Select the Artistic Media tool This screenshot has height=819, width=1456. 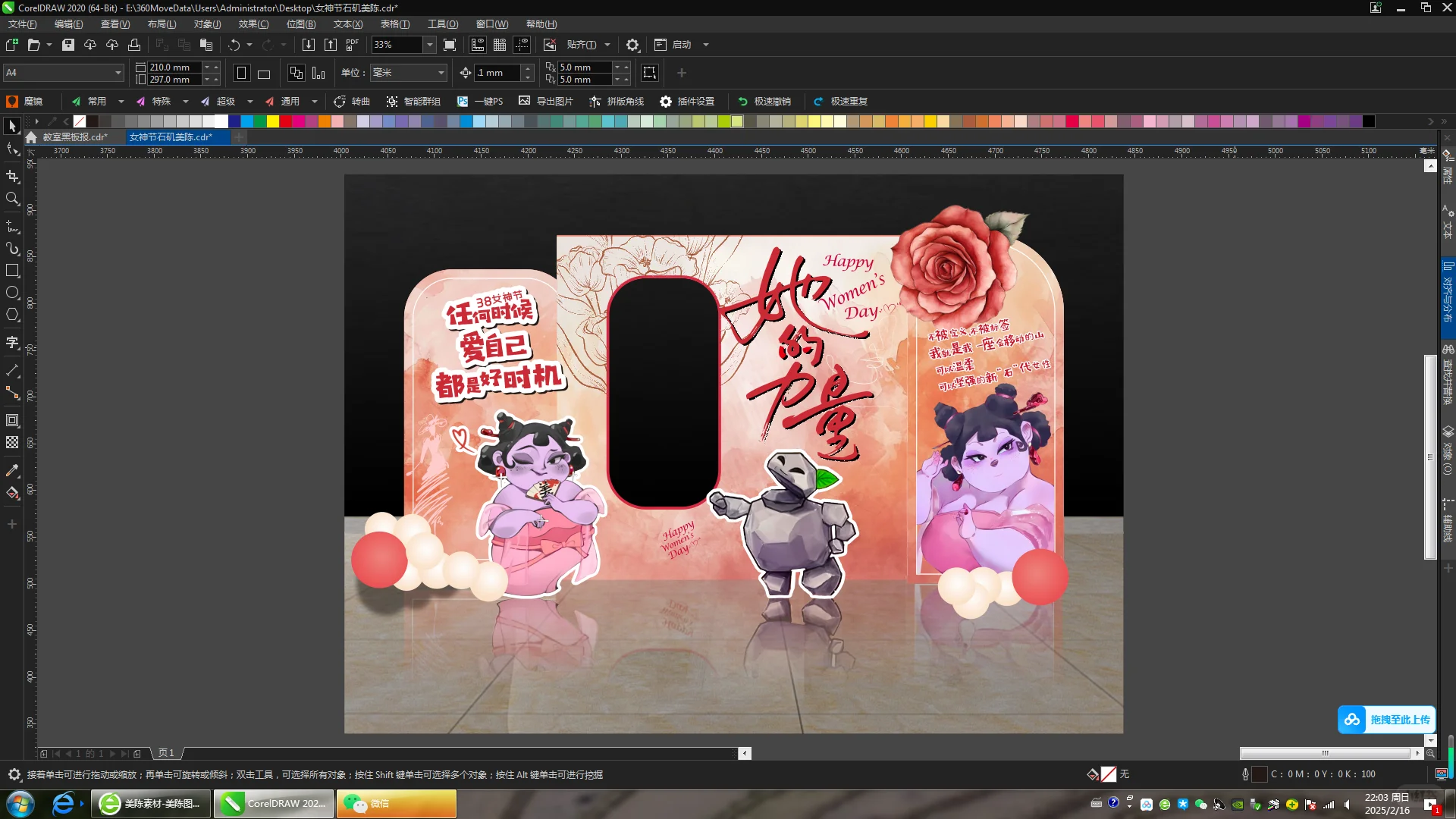coord(12,248)
